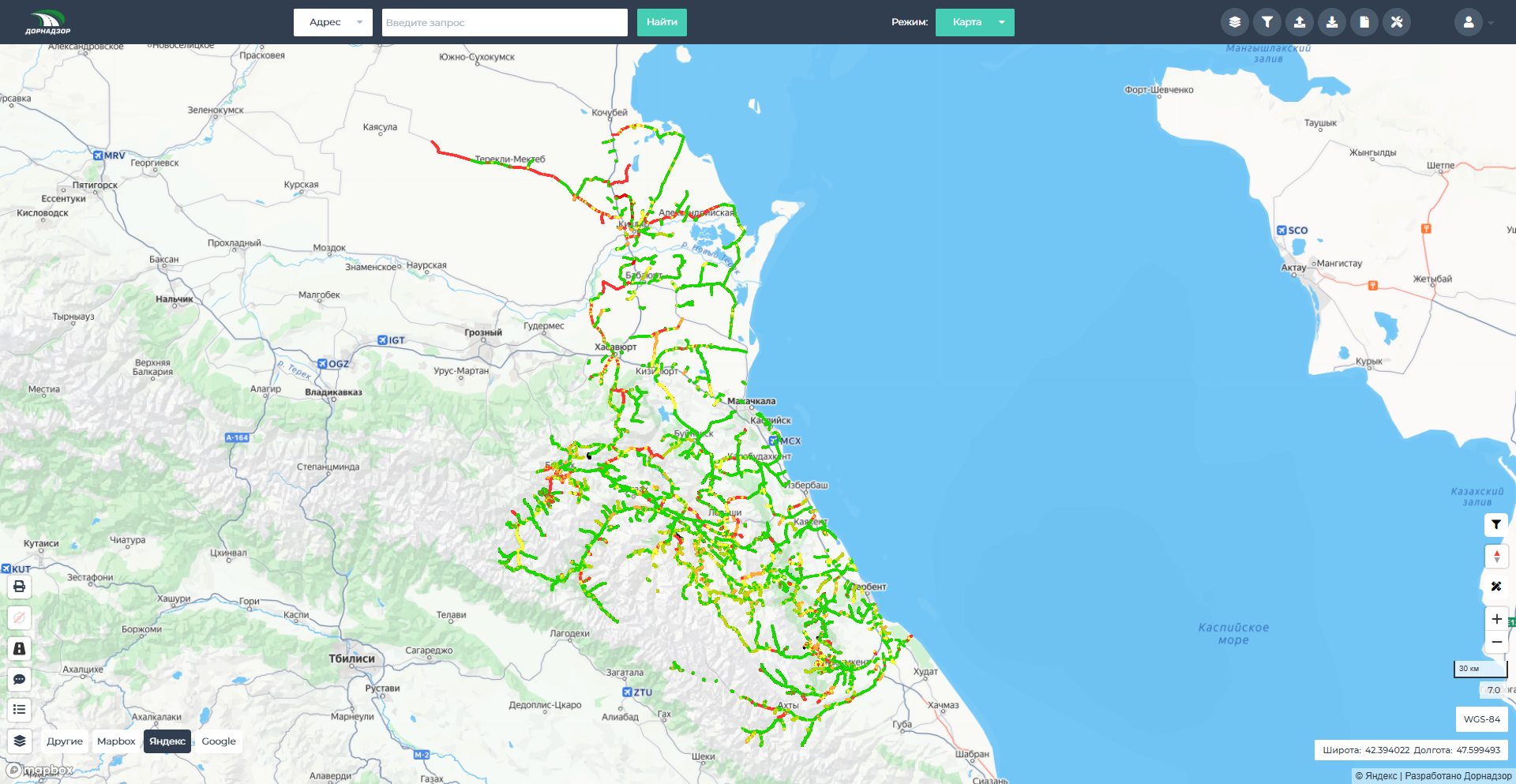The width and height of the screenshot is (1516, 784).
Task: Click the Владикавказ city label
Action: (x=334, y=392)
